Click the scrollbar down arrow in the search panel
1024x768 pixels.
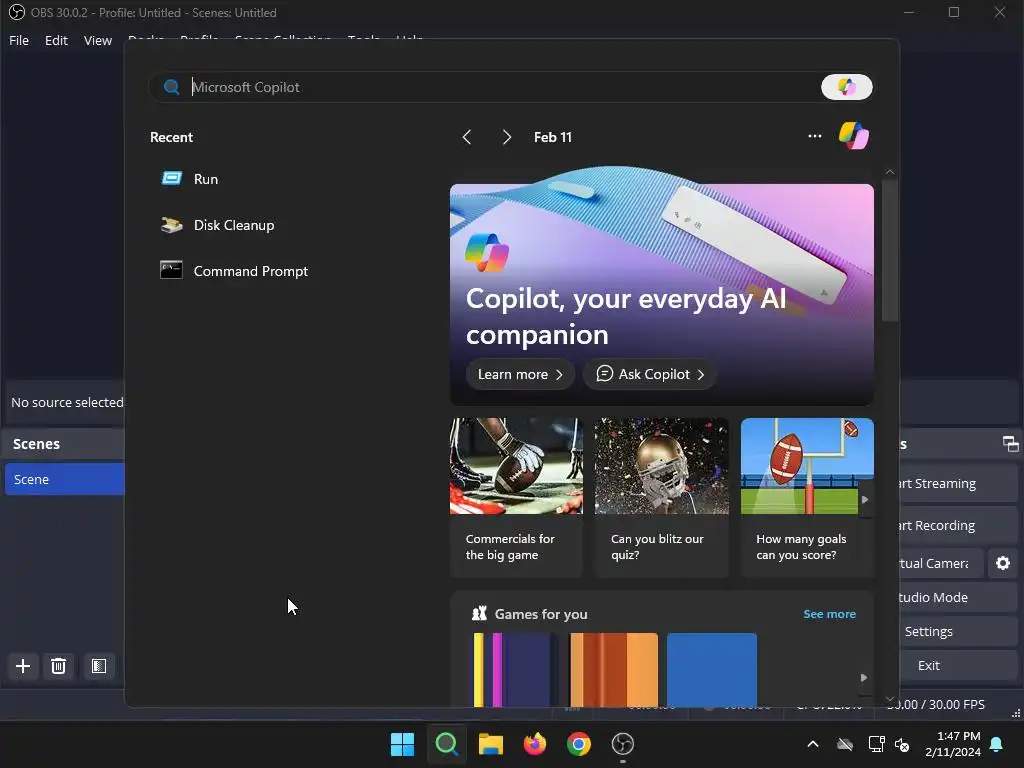(x=889, y=699)
